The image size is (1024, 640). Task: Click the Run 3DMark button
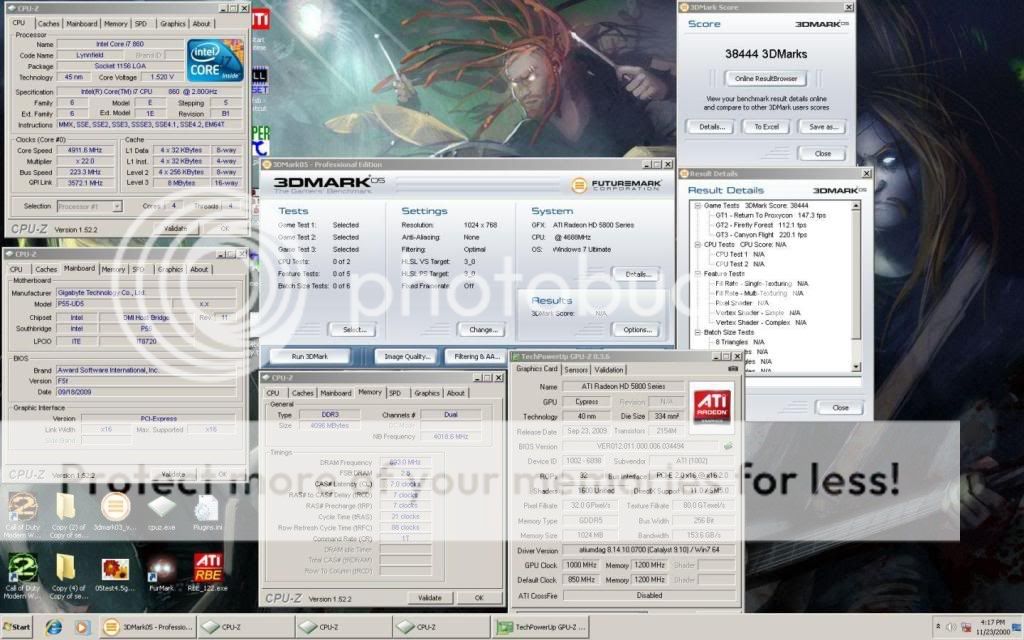pyautogui.click(x=310, y=356)
